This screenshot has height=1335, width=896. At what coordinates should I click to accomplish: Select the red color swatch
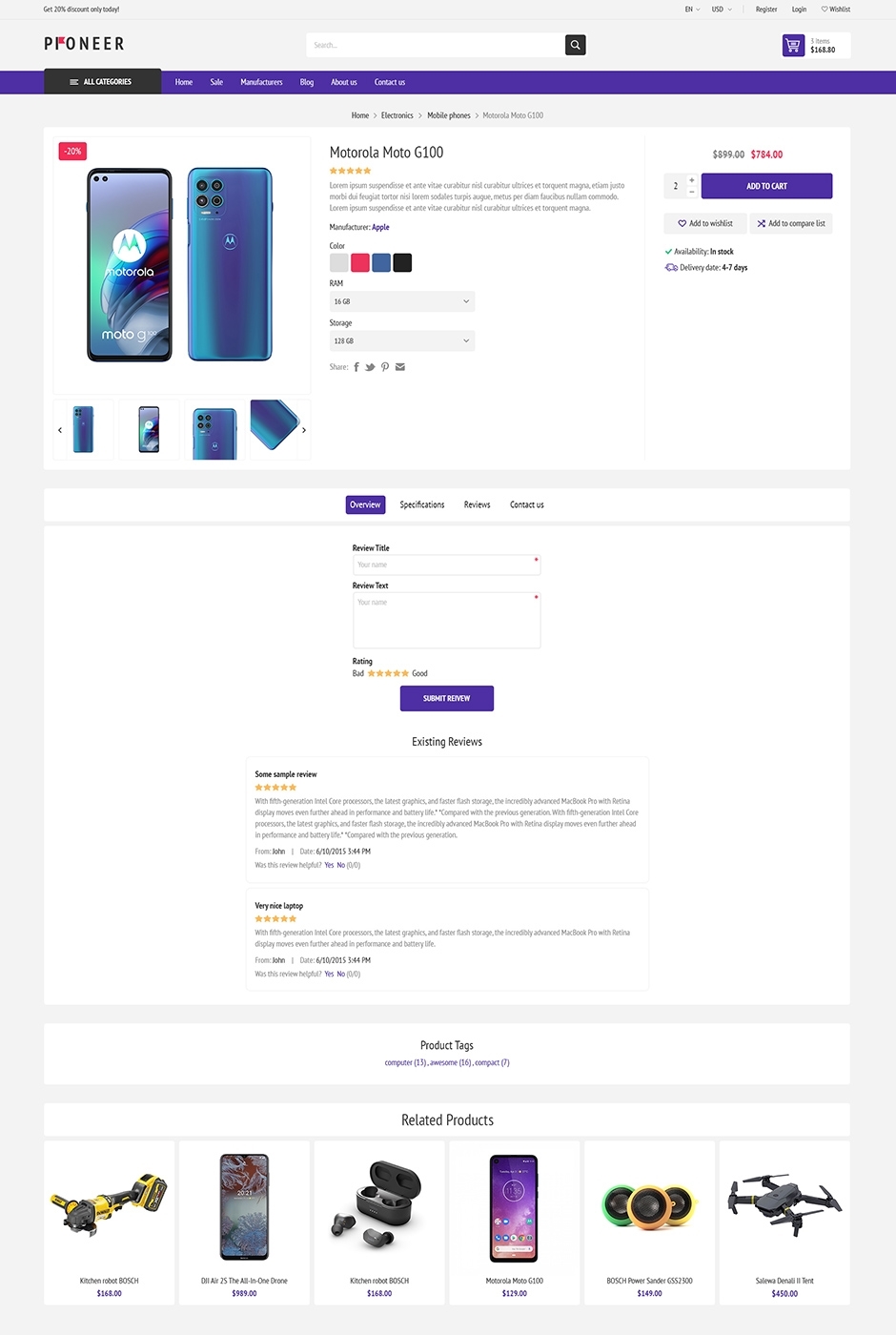(360, 262)
